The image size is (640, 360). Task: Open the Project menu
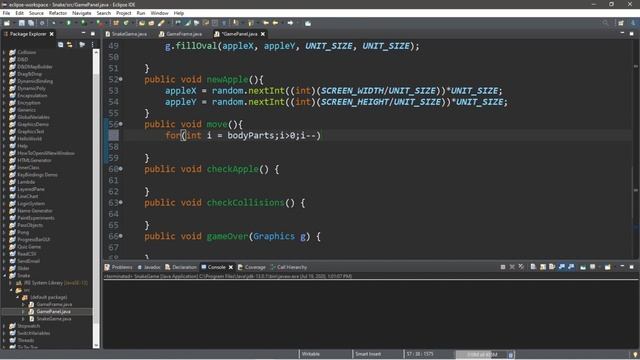(x=124, y=13)
